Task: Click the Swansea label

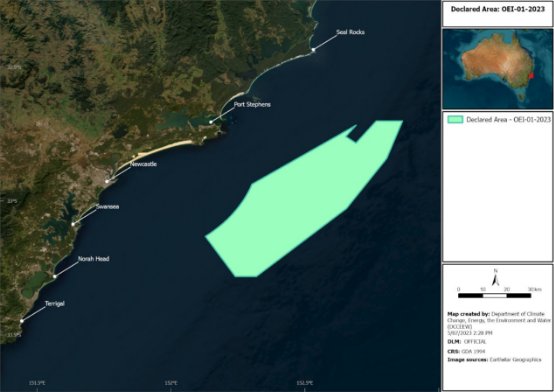Action: click(107, 207)
